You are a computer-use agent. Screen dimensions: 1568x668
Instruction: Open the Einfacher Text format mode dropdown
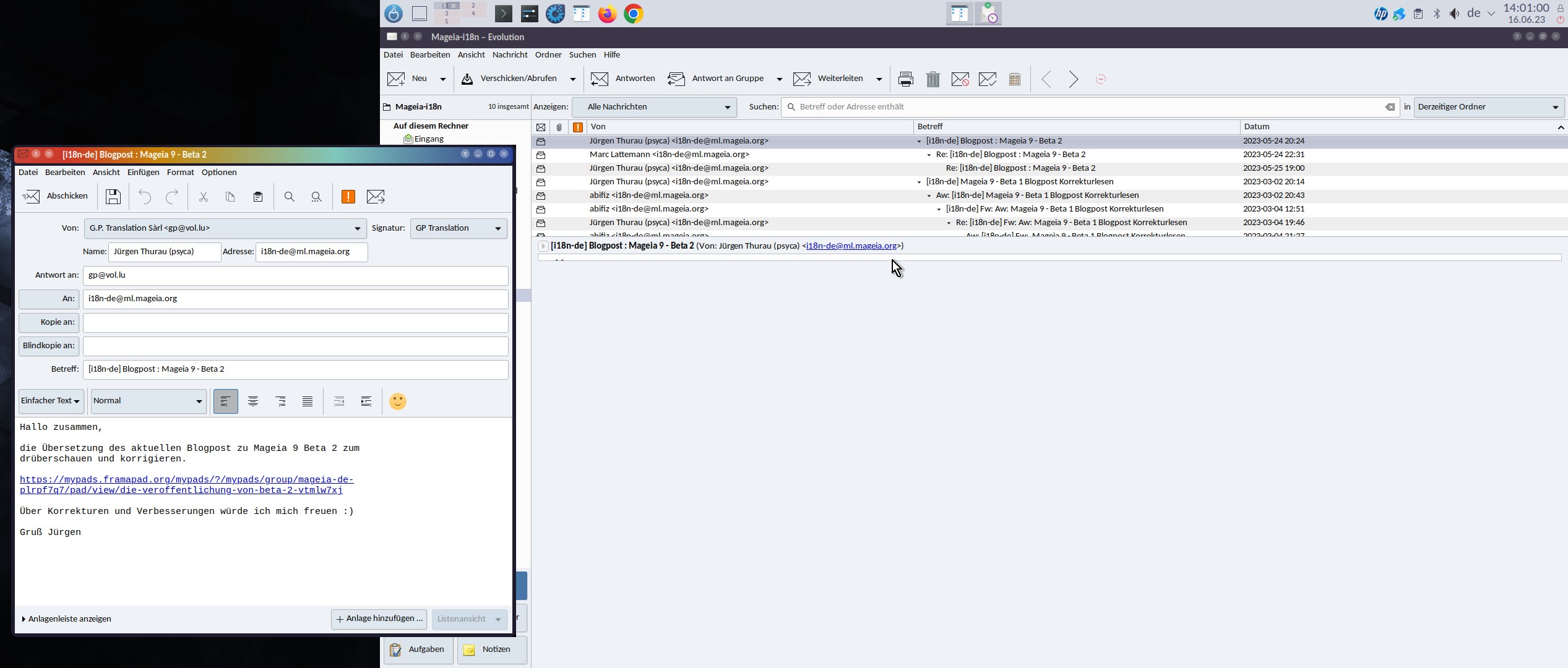51,401
